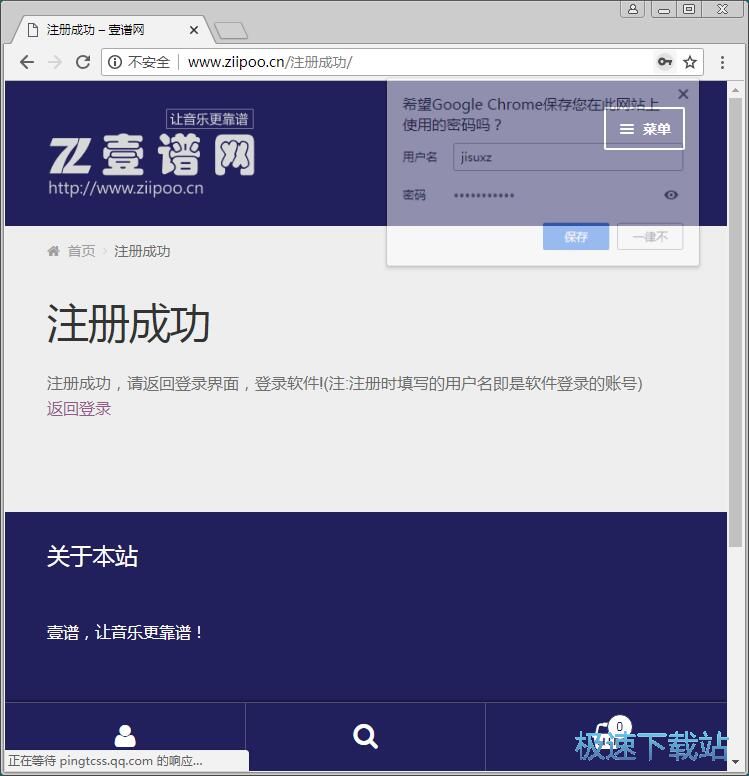Click 注册成功 breadcrumb text
Screen dimensions: 749x776
click(x=142, y=251)
